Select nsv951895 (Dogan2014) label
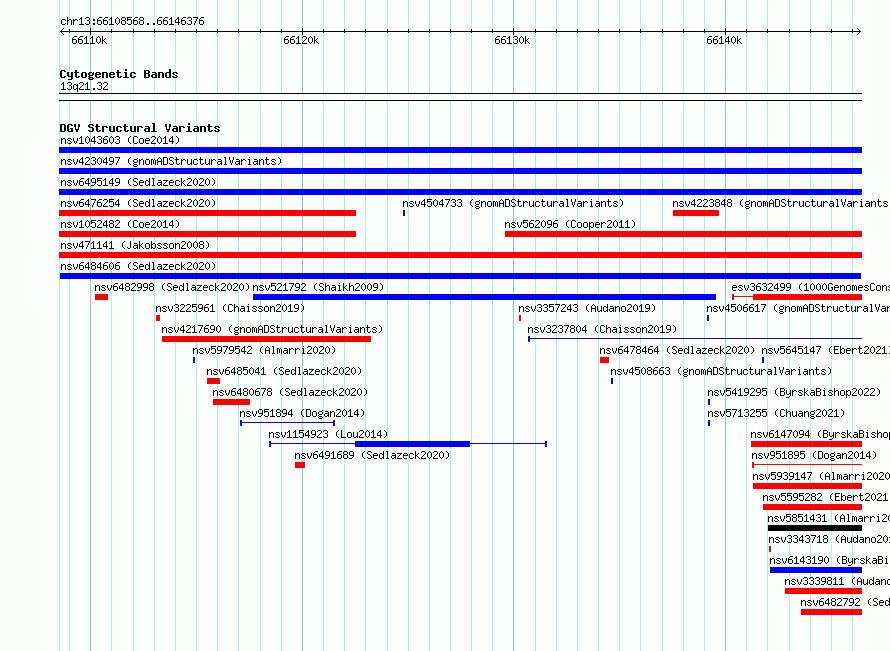The height and width of the screenshot is (651, 890). [x=814, y=455]
